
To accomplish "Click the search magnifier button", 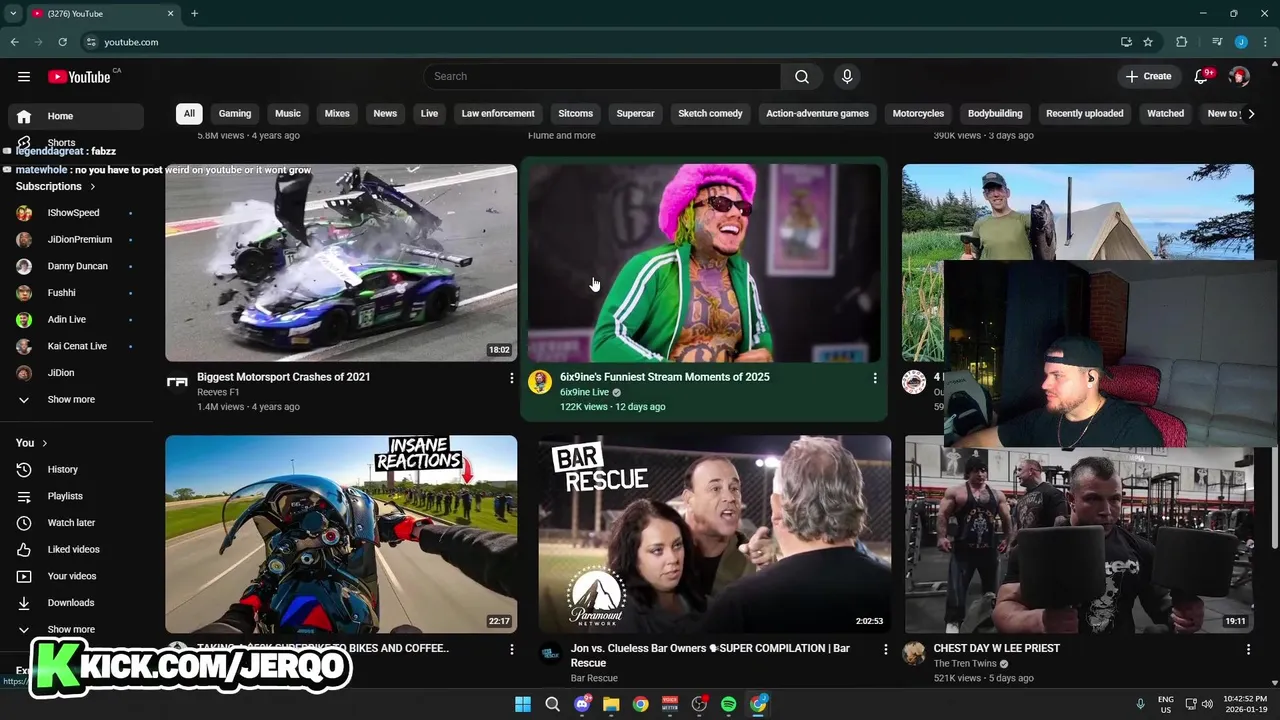I will click(802, 77).
